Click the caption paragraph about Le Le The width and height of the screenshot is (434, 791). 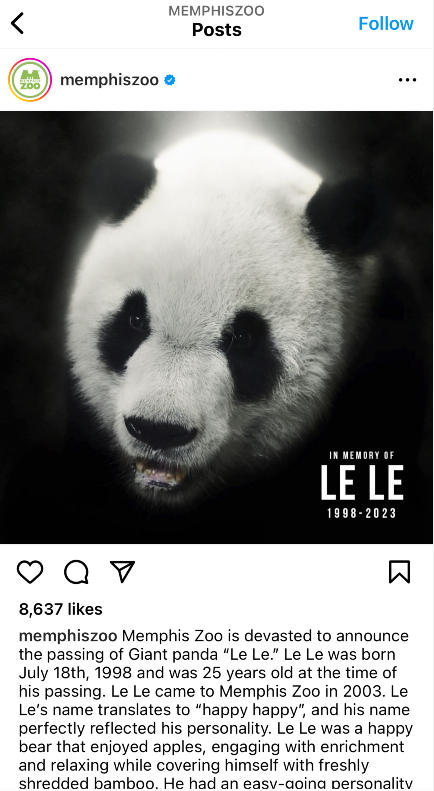coord(216,709)
